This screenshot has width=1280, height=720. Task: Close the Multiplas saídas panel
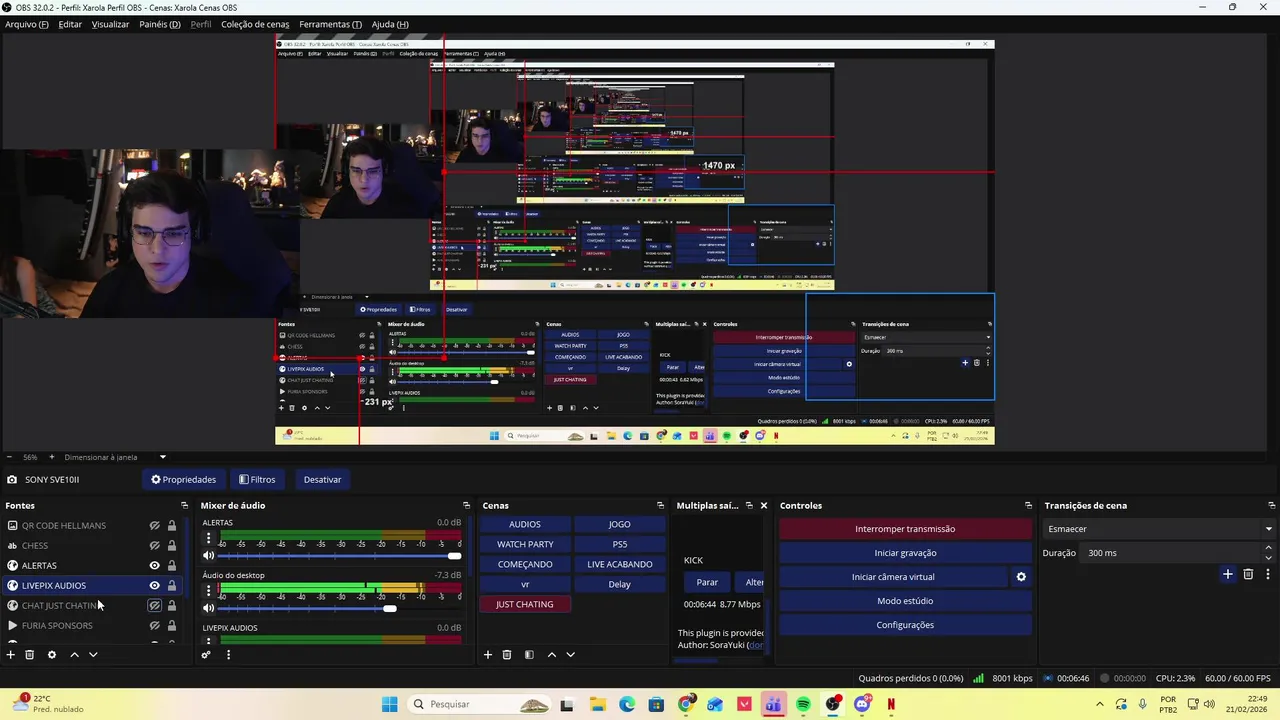click(x=764, y=506)
